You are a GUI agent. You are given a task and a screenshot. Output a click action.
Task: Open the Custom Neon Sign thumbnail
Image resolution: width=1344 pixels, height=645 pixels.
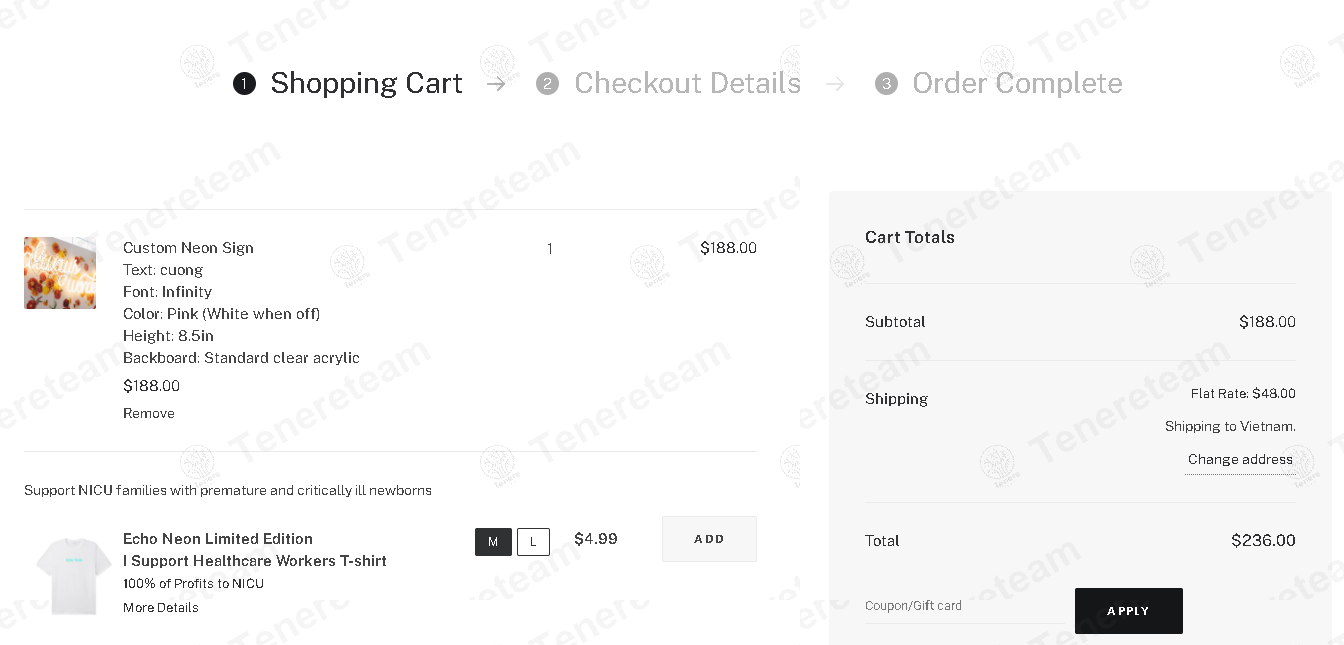coord(60,273)
